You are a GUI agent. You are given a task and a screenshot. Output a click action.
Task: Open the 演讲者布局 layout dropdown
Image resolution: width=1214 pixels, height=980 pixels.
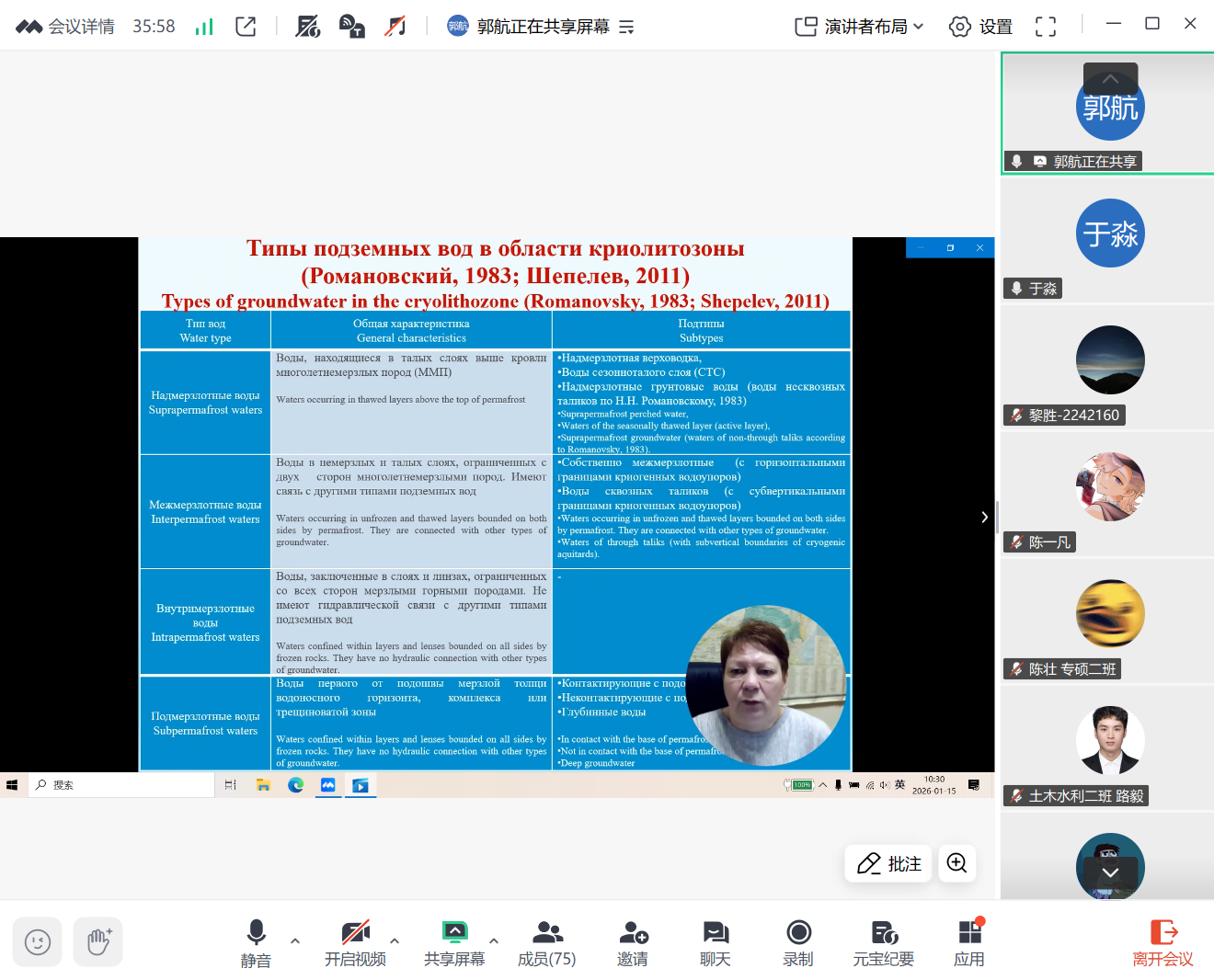point(859,27)
